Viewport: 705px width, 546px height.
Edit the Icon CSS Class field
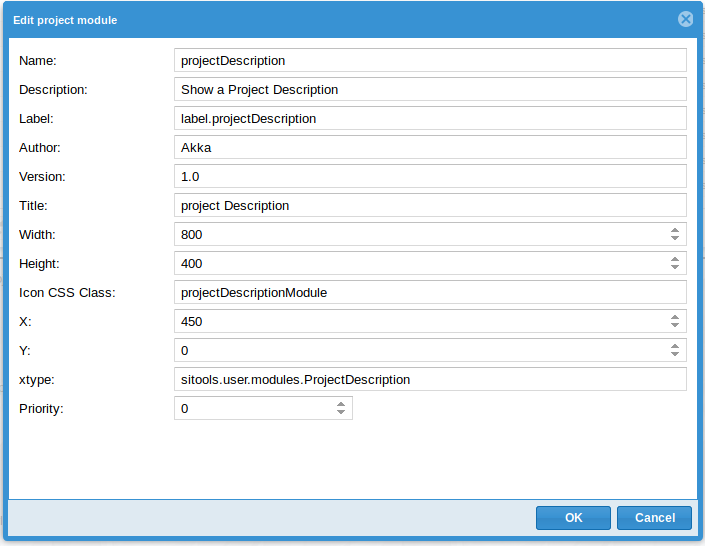coord(430,292)
